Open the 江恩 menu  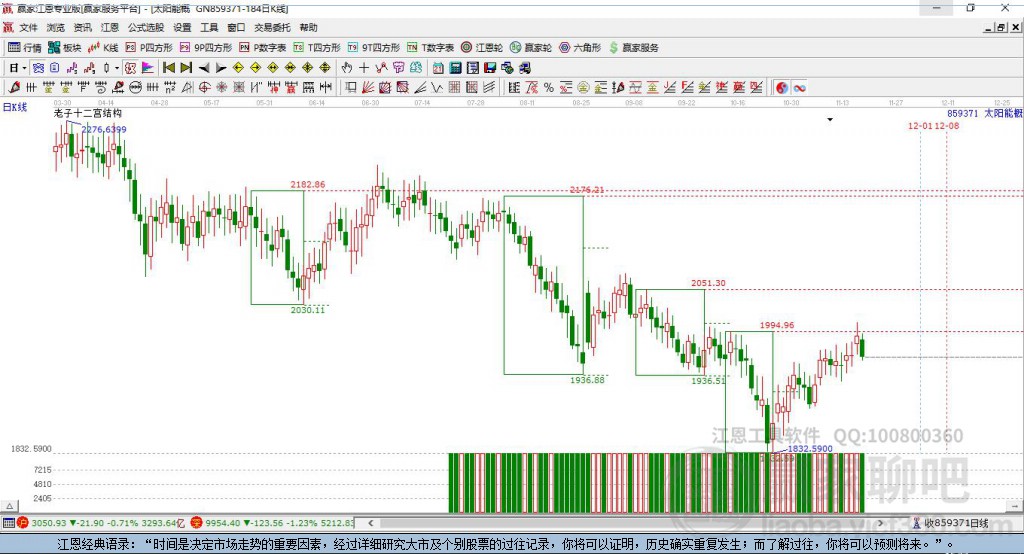click(x=109, y=27)
